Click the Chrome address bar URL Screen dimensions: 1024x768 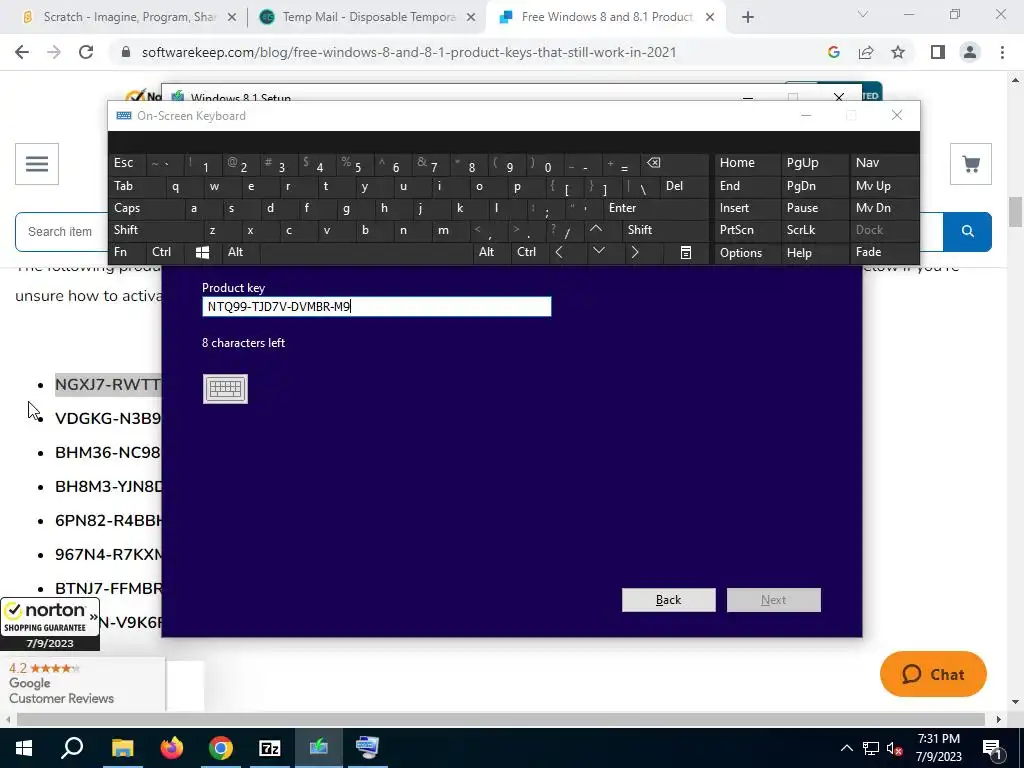[409, 52]
